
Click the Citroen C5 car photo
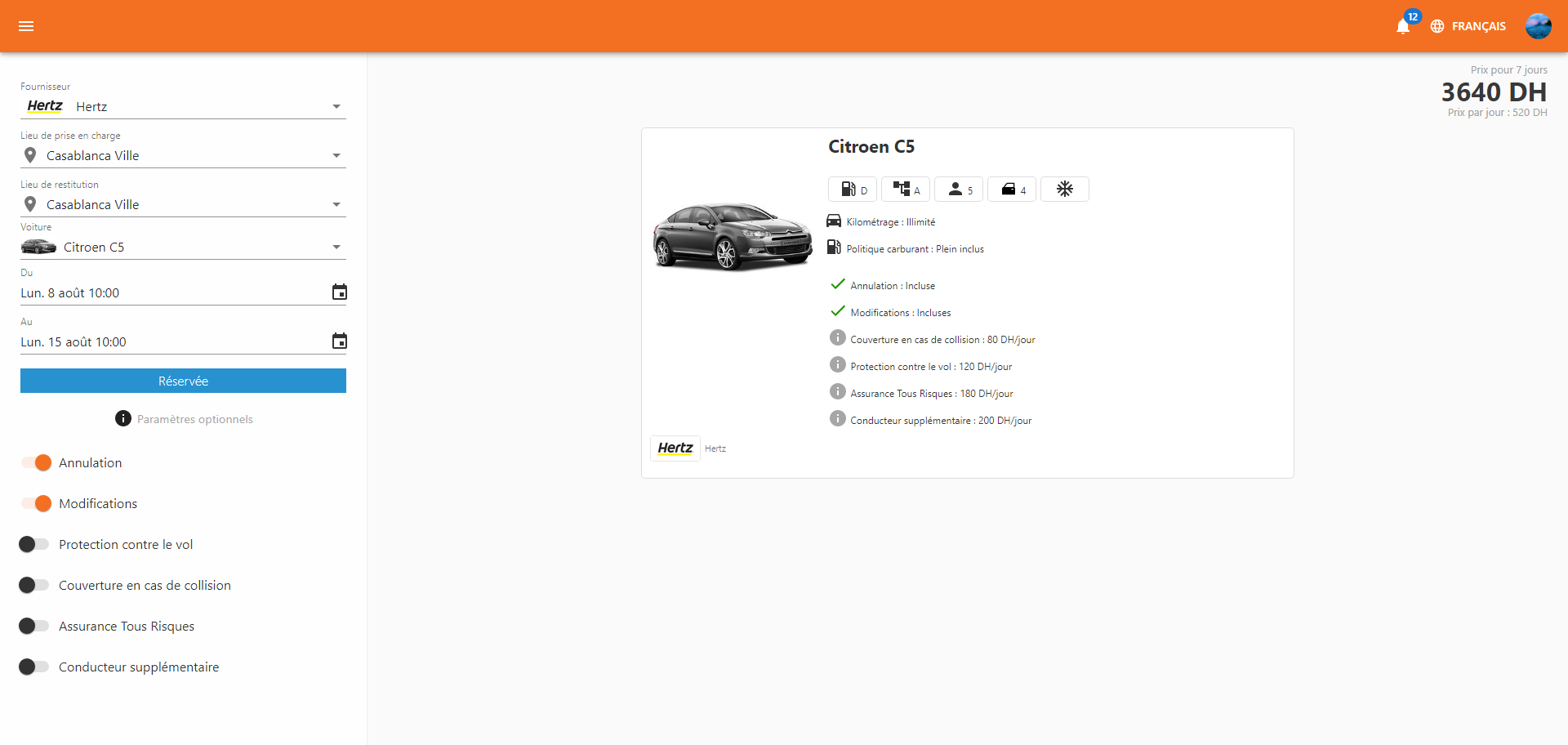pos(733,237)
